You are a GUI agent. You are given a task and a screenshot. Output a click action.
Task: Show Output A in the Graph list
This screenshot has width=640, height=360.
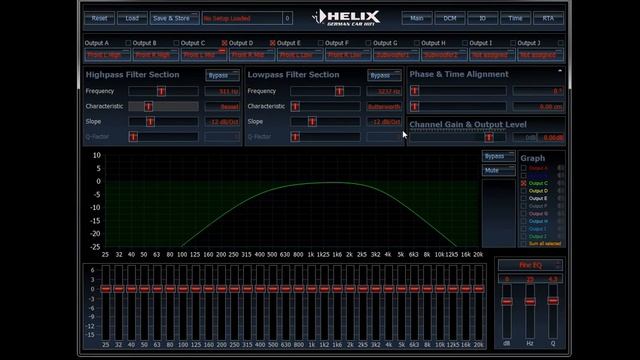coord(524,168)
